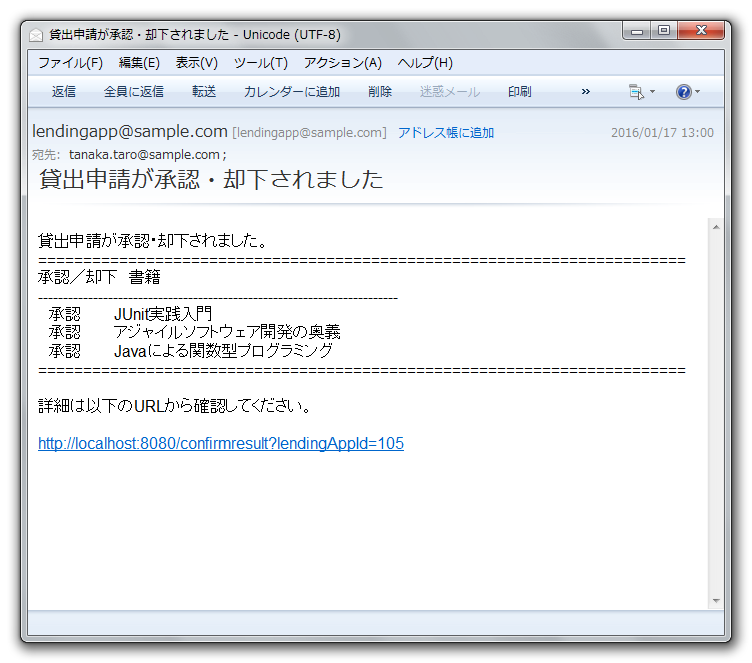The height and width of the screenshot is (663, 752).
Task: Forward the message with 転送
Action: tap(204, 92)
